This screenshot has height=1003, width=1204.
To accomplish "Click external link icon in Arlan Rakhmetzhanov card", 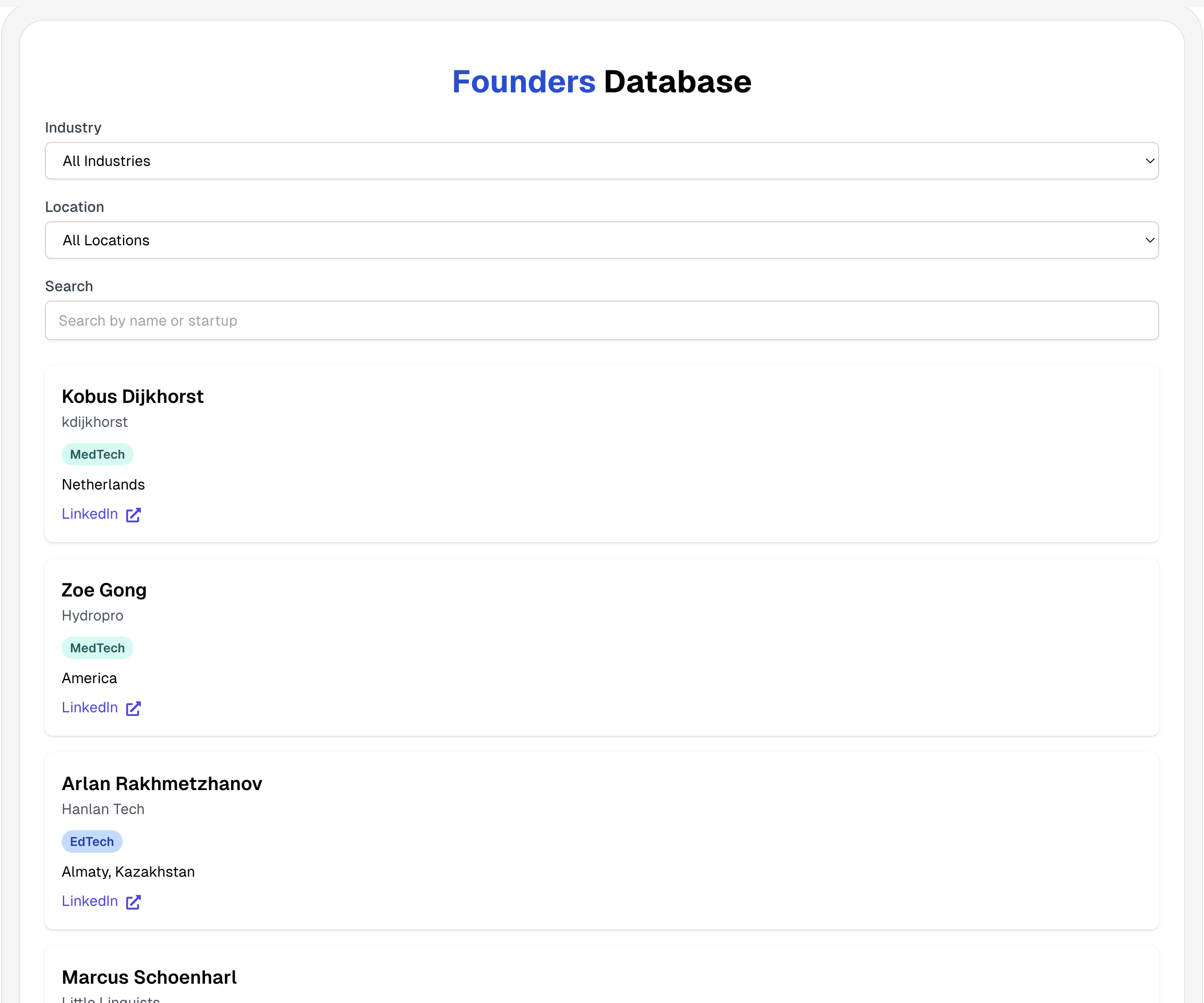I will pos(133,902).
